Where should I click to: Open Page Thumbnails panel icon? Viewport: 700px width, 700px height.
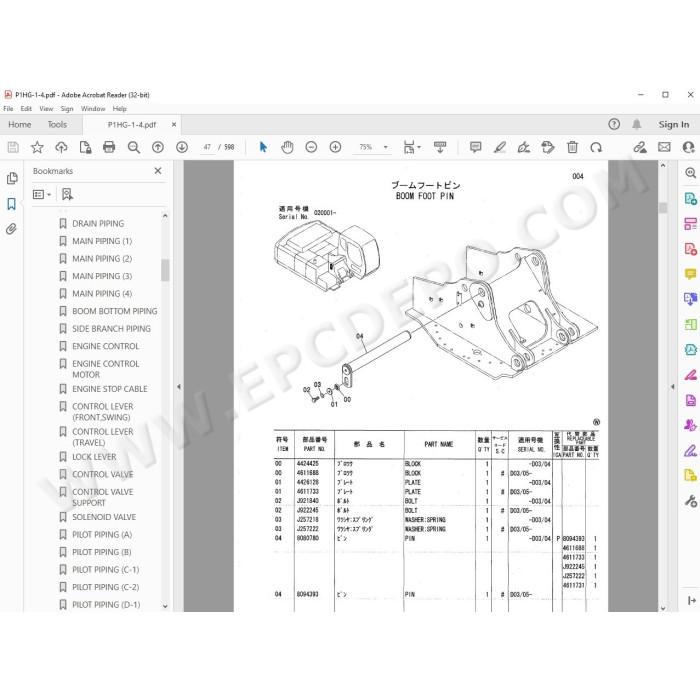coord(12,178)
